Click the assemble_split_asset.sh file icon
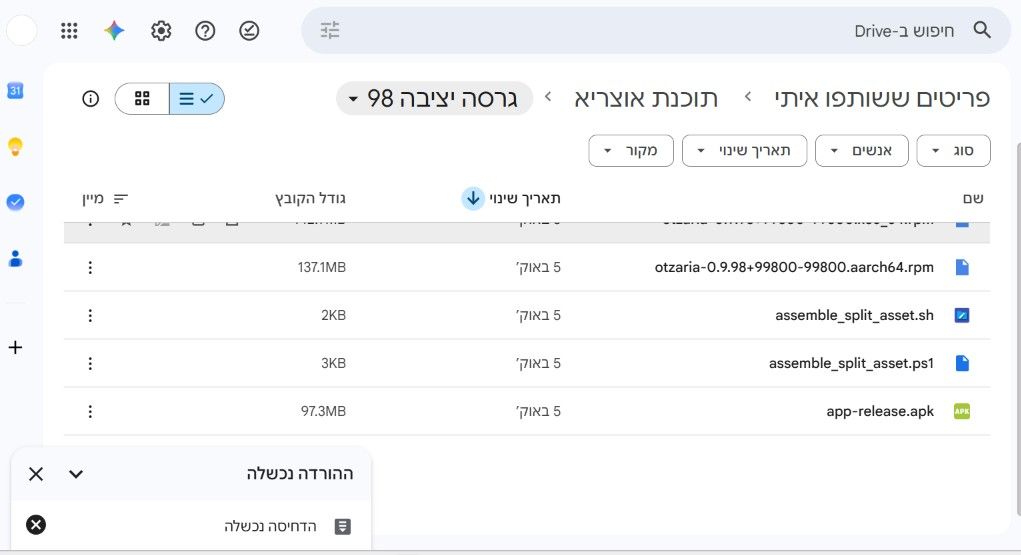This screenshot has height=555, width=1021. [x=962, y=315]
